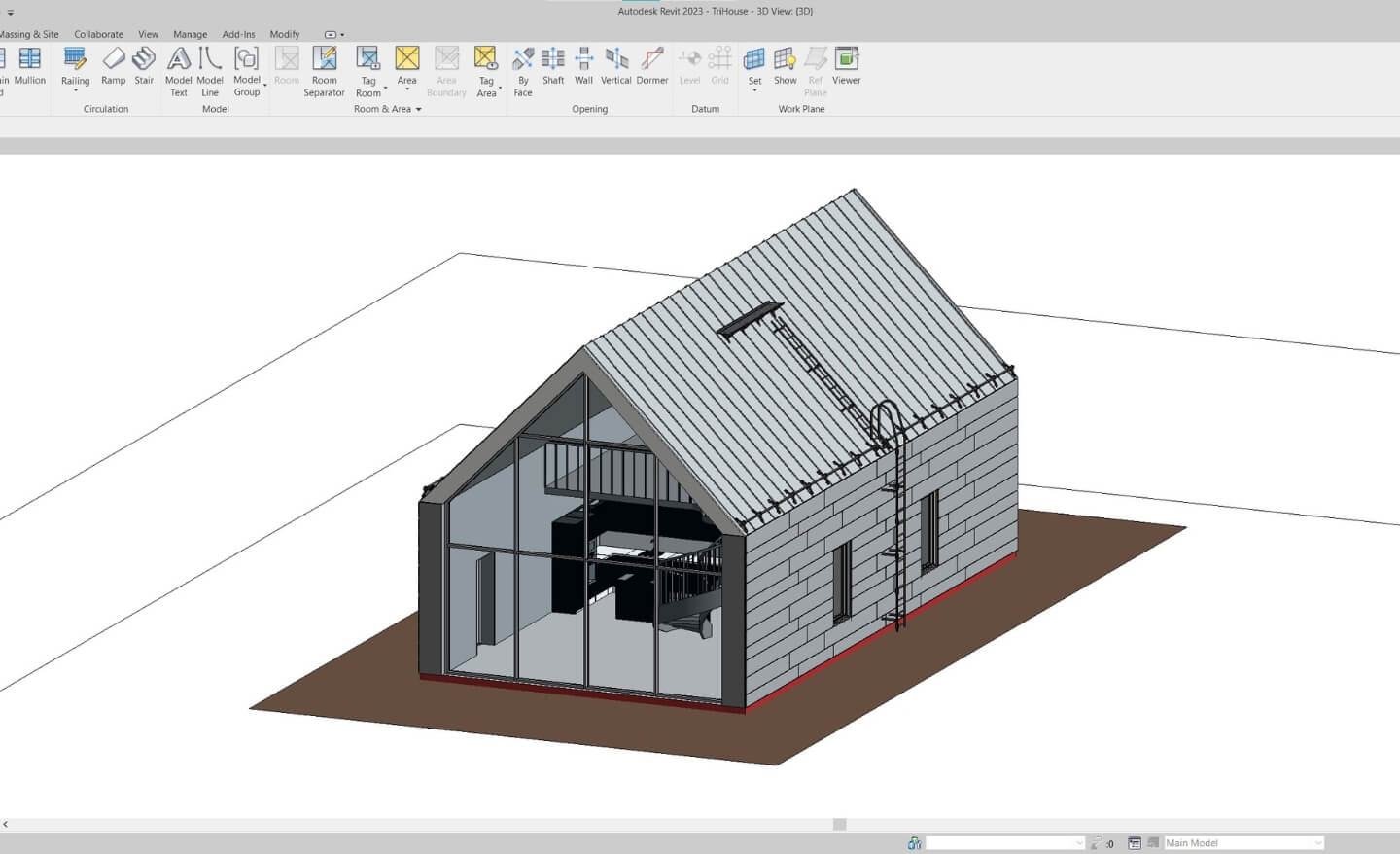
Task: Click the Opening panel label
Action: click(x=589, y=109)
